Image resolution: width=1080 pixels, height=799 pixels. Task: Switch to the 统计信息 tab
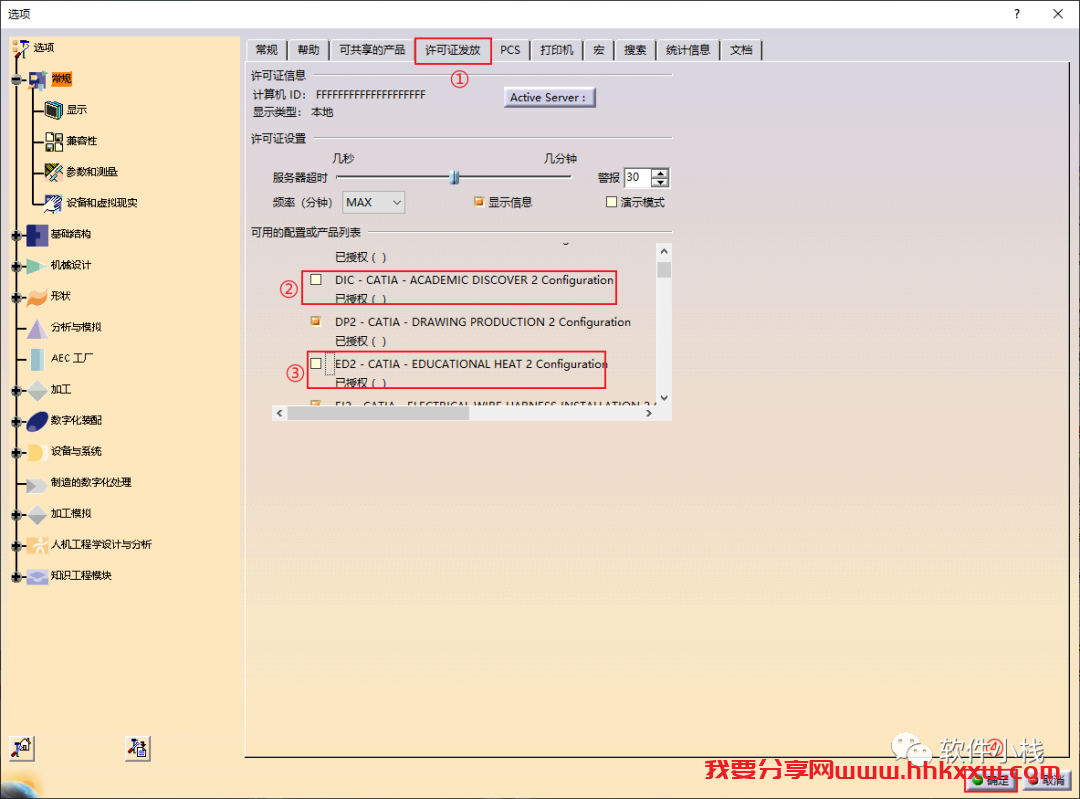click(688, 50)
